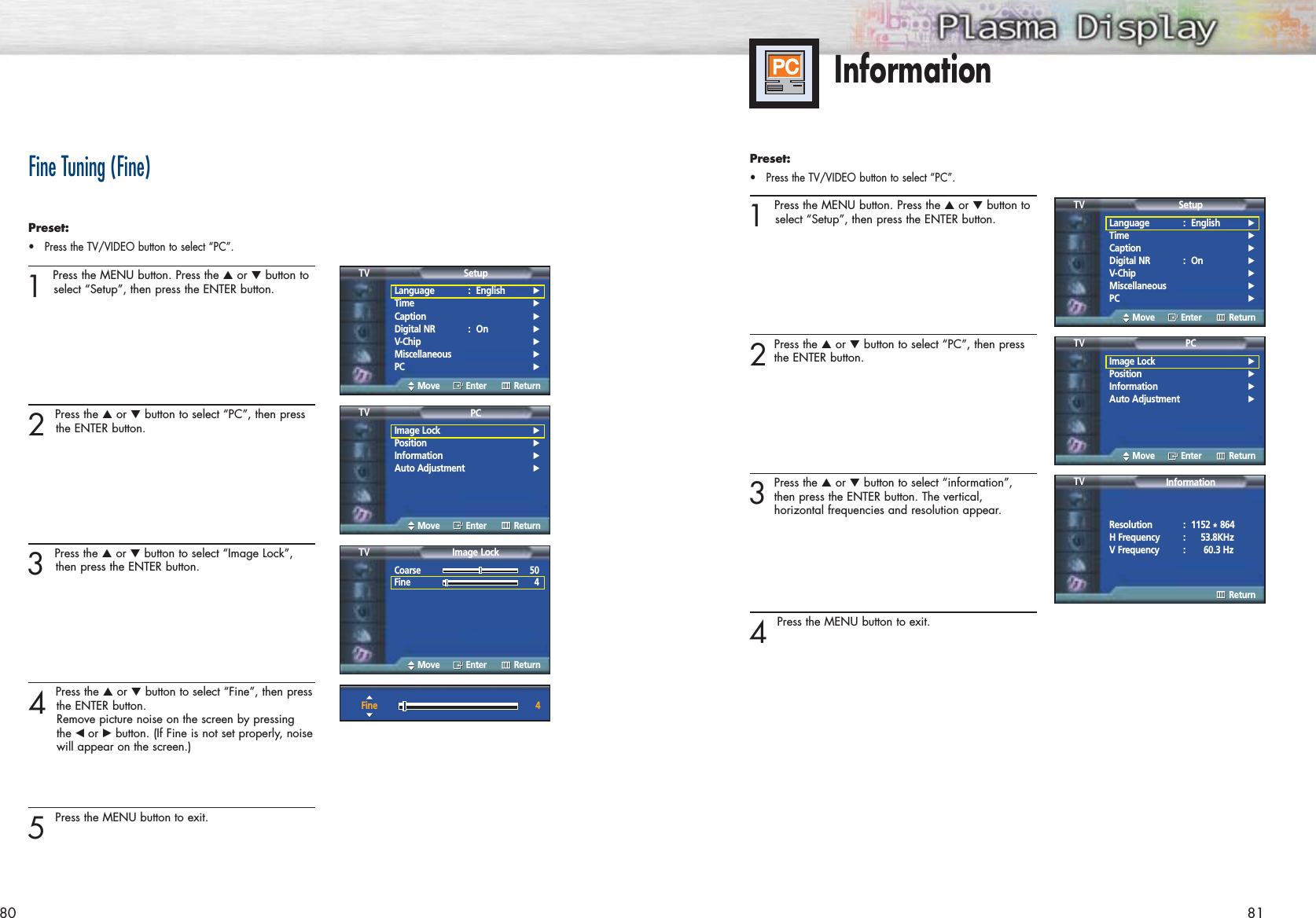Click the Digital NR "On" value in page 80 Setup menu

click(x=482, y=329)
